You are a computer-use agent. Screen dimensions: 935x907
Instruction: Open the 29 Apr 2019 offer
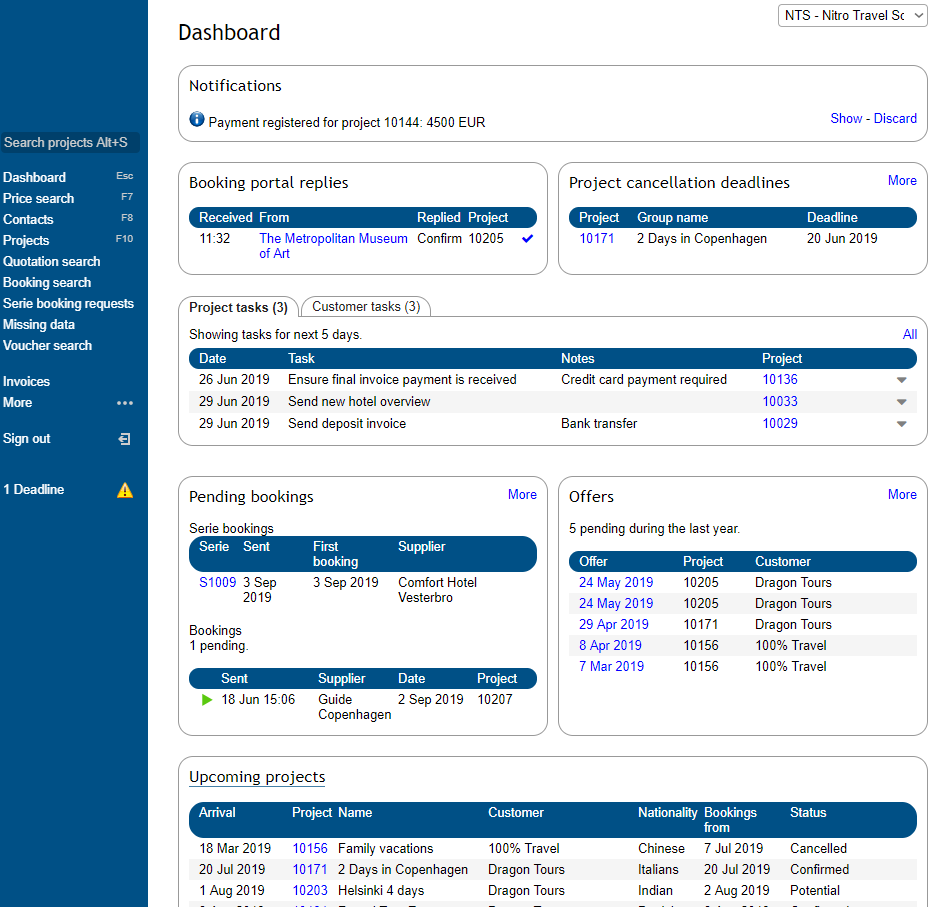coord(614,624)
